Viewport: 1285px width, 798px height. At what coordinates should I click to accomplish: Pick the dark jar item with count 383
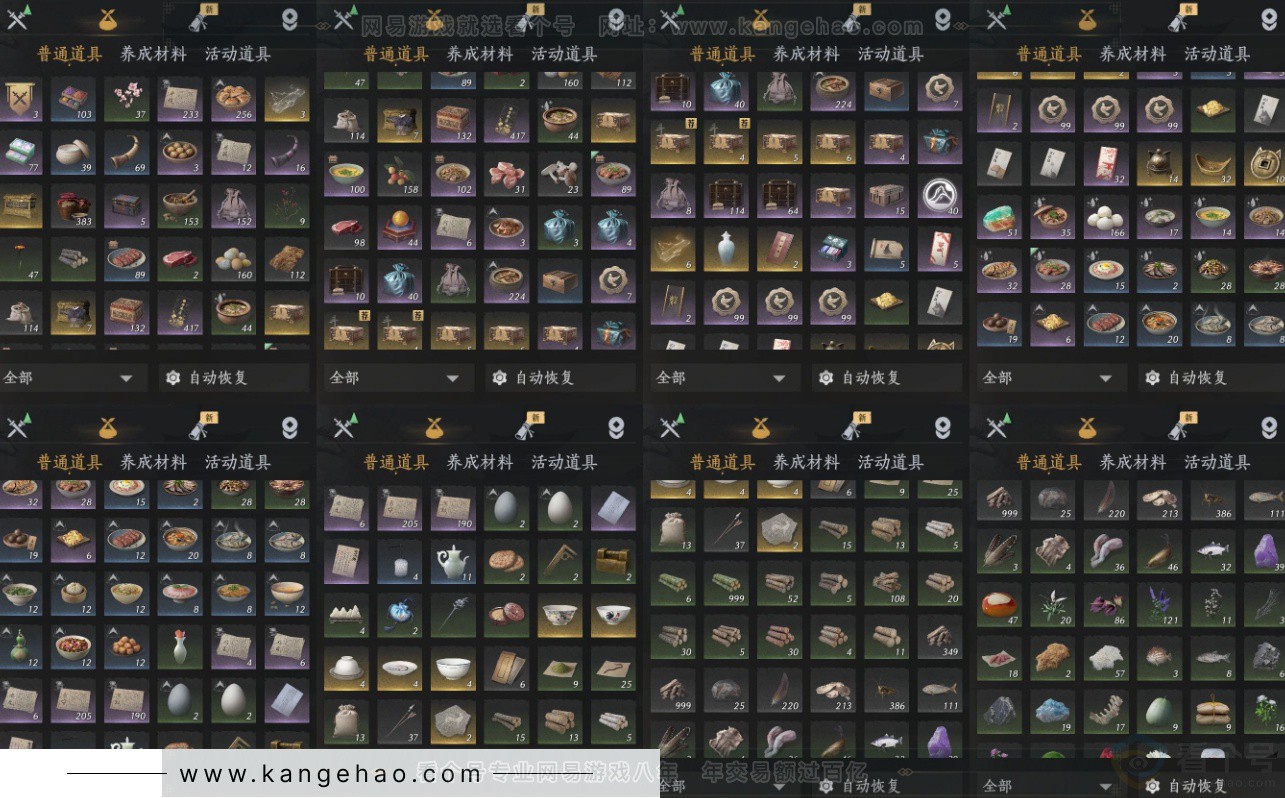74,206
